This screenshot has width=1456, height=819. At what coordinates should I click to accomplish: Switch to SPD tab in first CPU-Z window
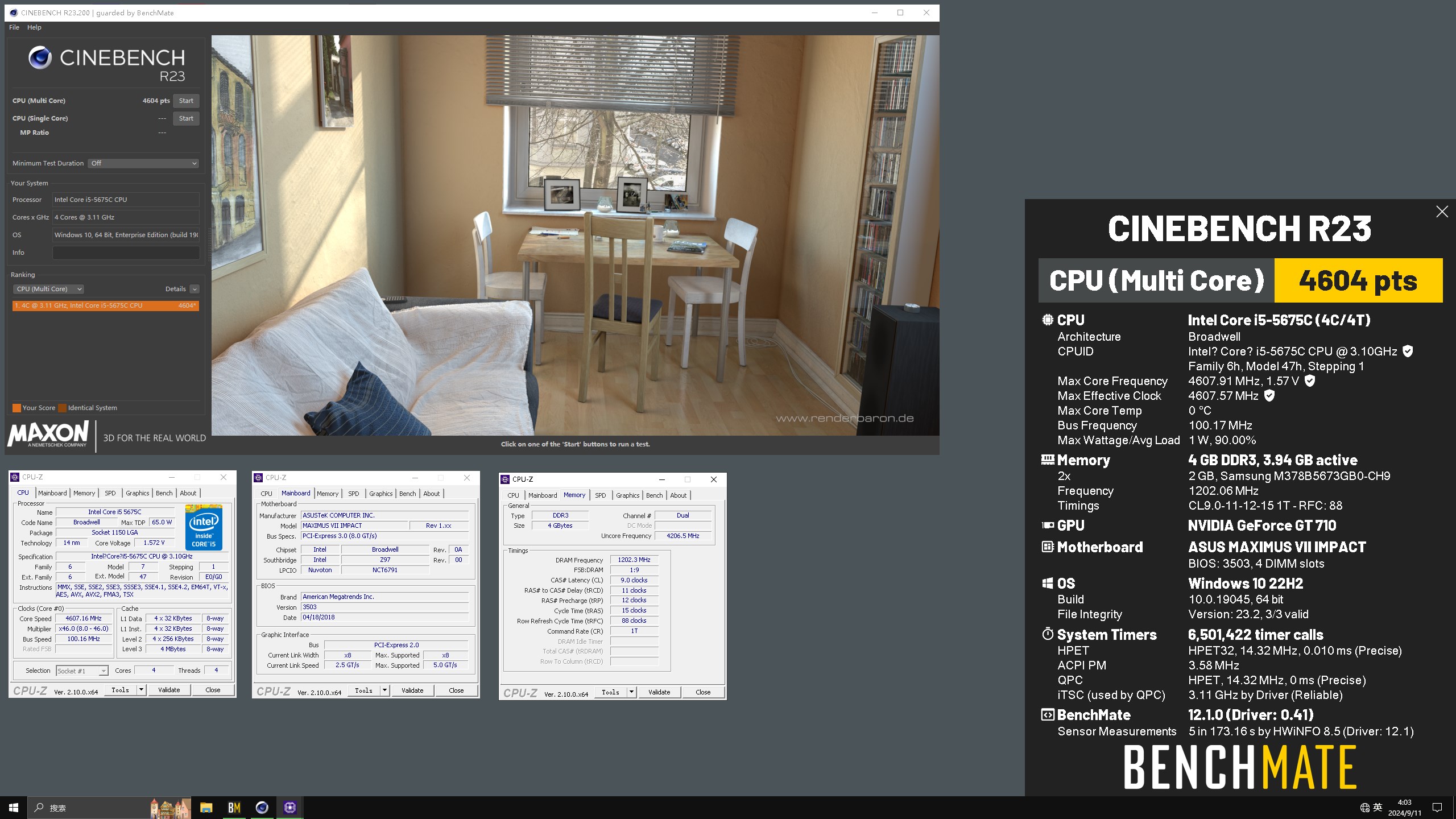(110, 493)
